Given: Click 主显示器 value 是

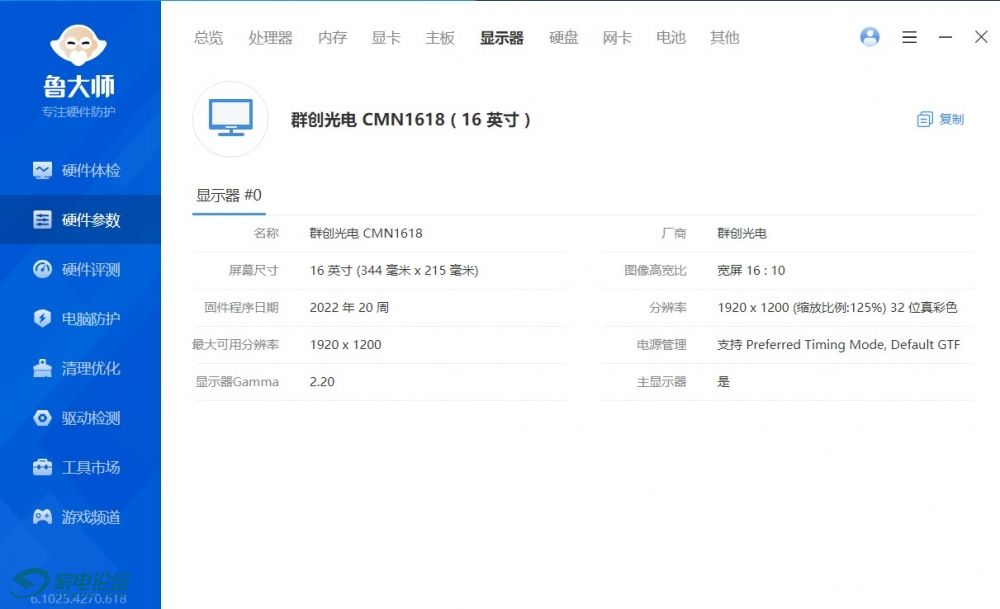Looking at the screenshot, I should [723, 382].
